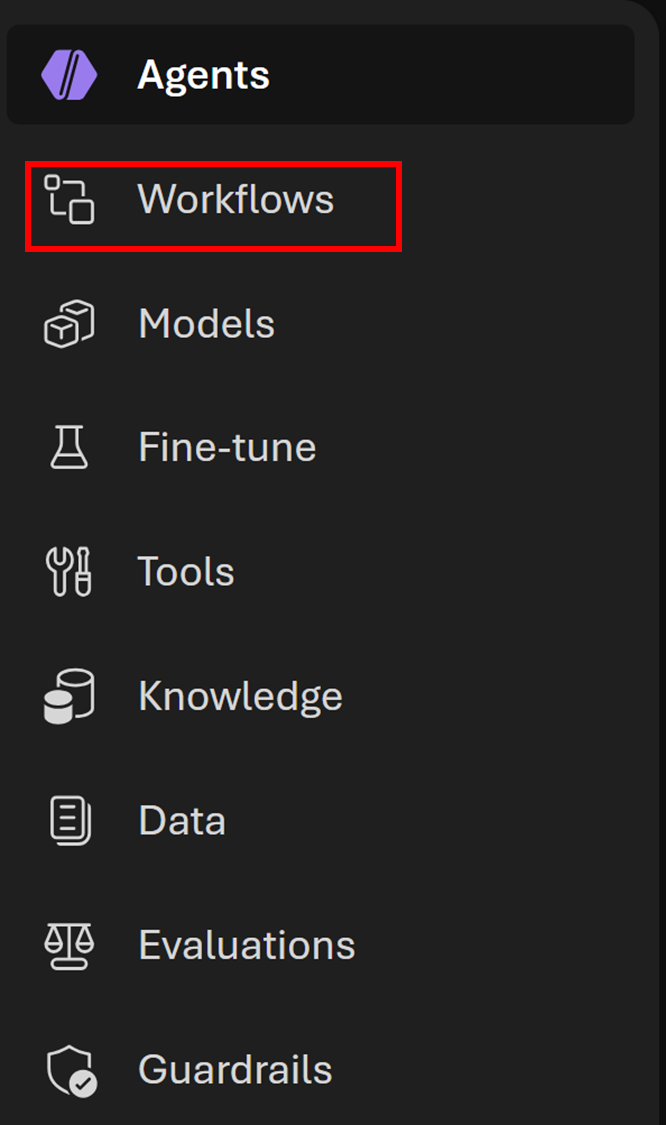Navigate to the Fine-tune text label
The height and width of the screenshot is (1125, 666).
coord(227,447)
